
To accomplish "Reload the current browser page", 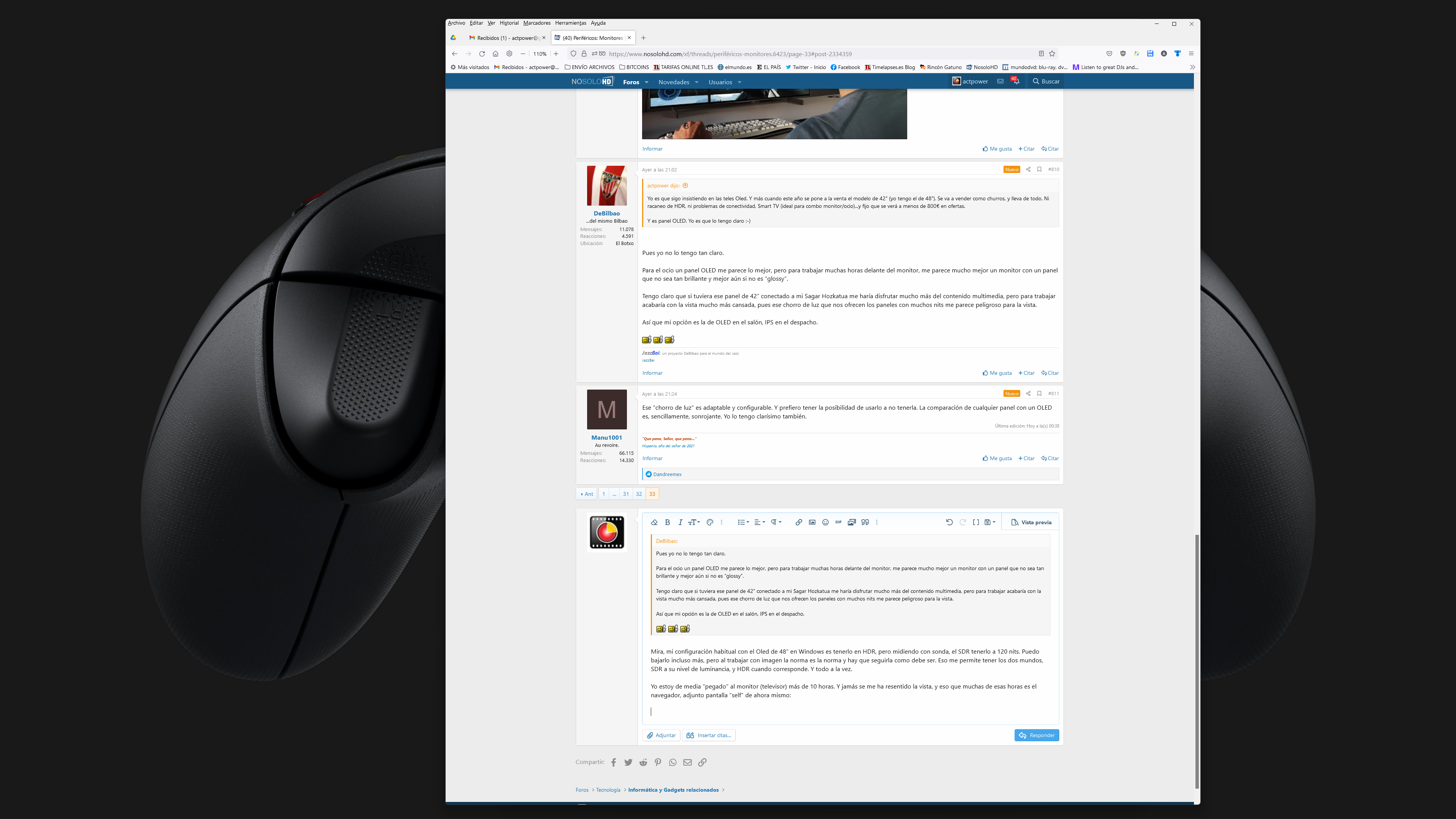I will point(482,54).
